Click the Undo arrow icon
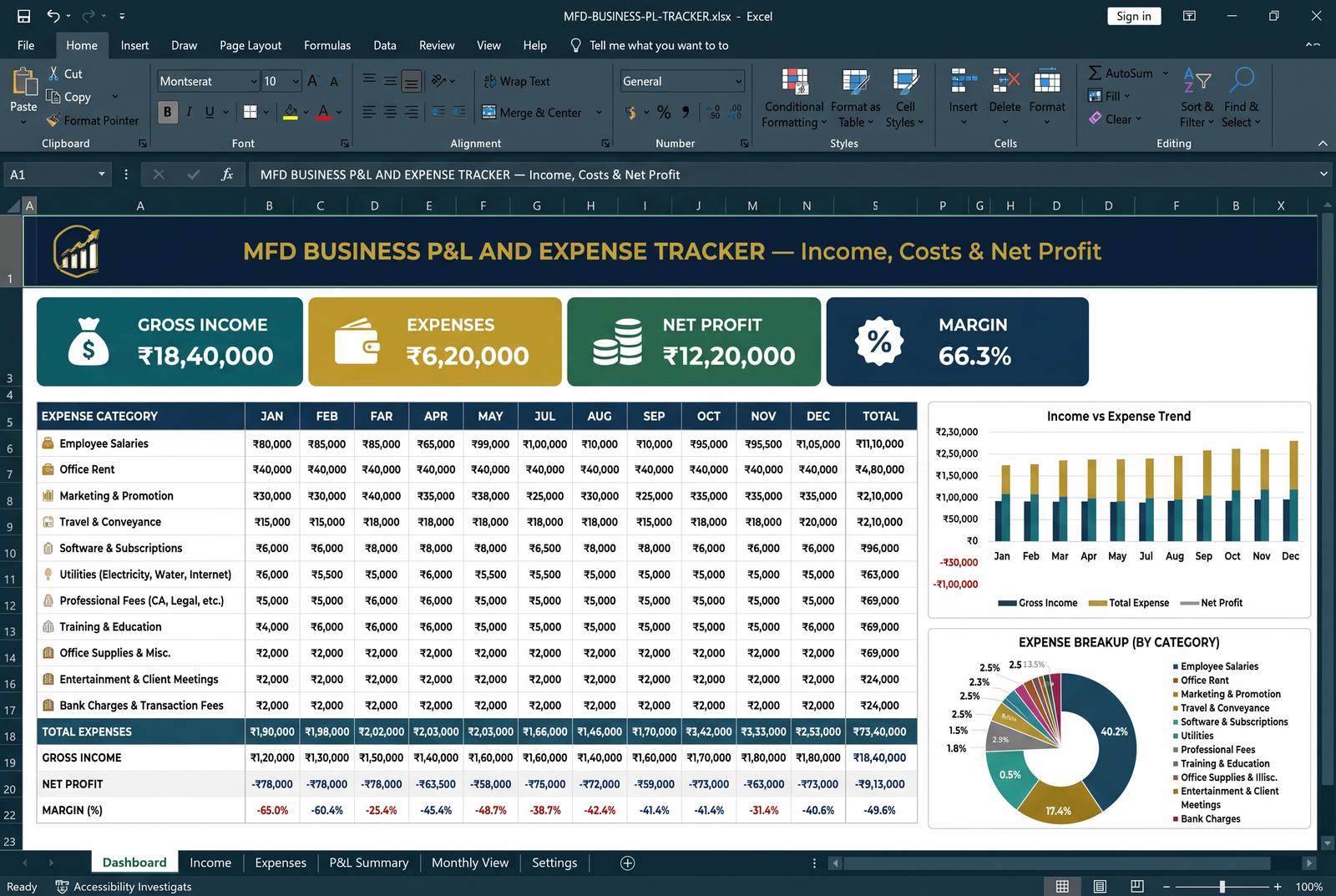Image resolution: width=1336 pixels, height=896 pixels. point(53,16)
